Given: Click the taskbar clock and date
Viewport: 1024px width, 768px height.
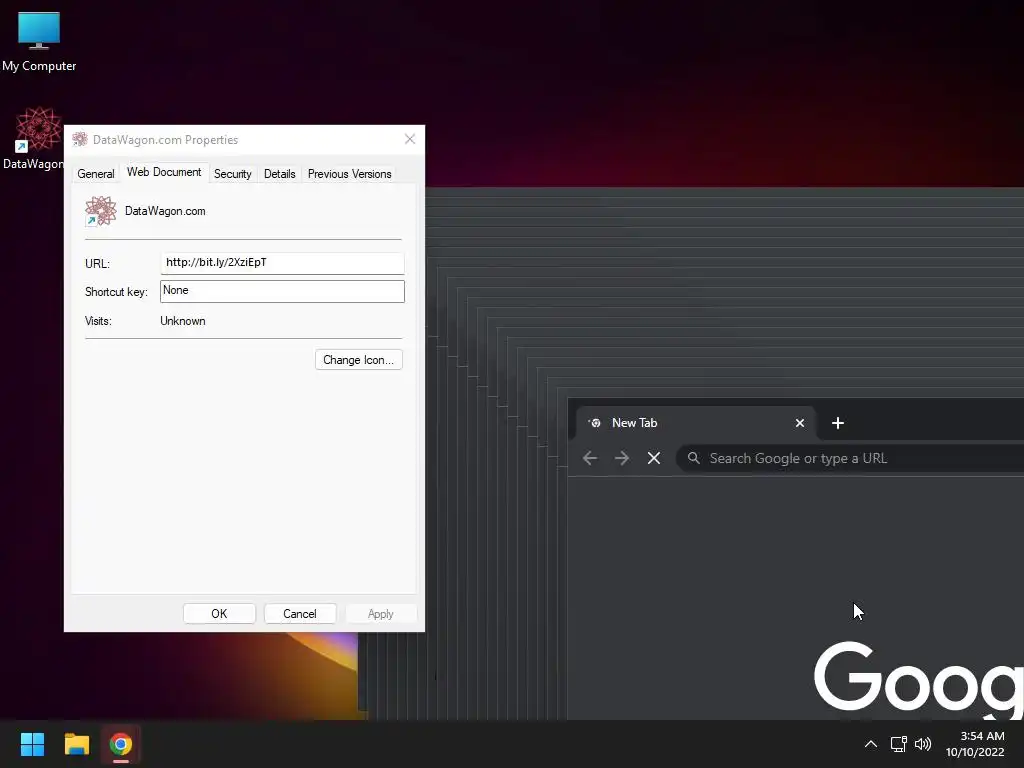Looking at the screenshot, I should pyautogui.click(x=975, y=744).
